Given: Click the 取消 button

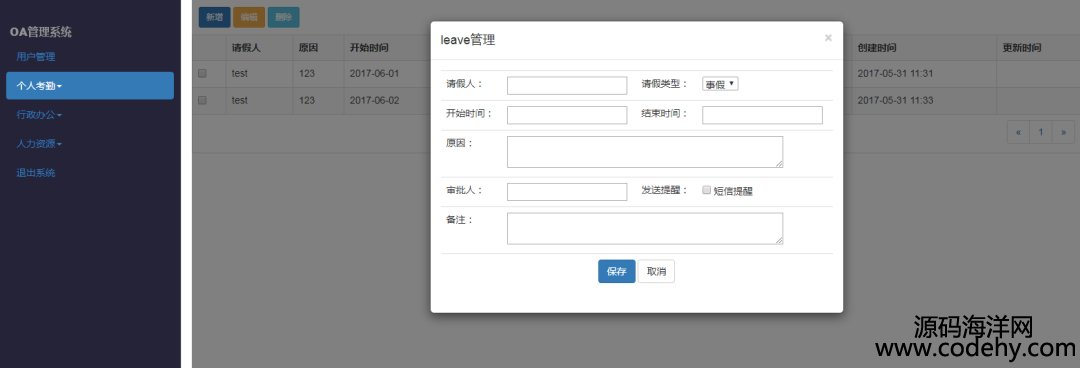Looking at the screenshot, I should [x=656, y=272].
